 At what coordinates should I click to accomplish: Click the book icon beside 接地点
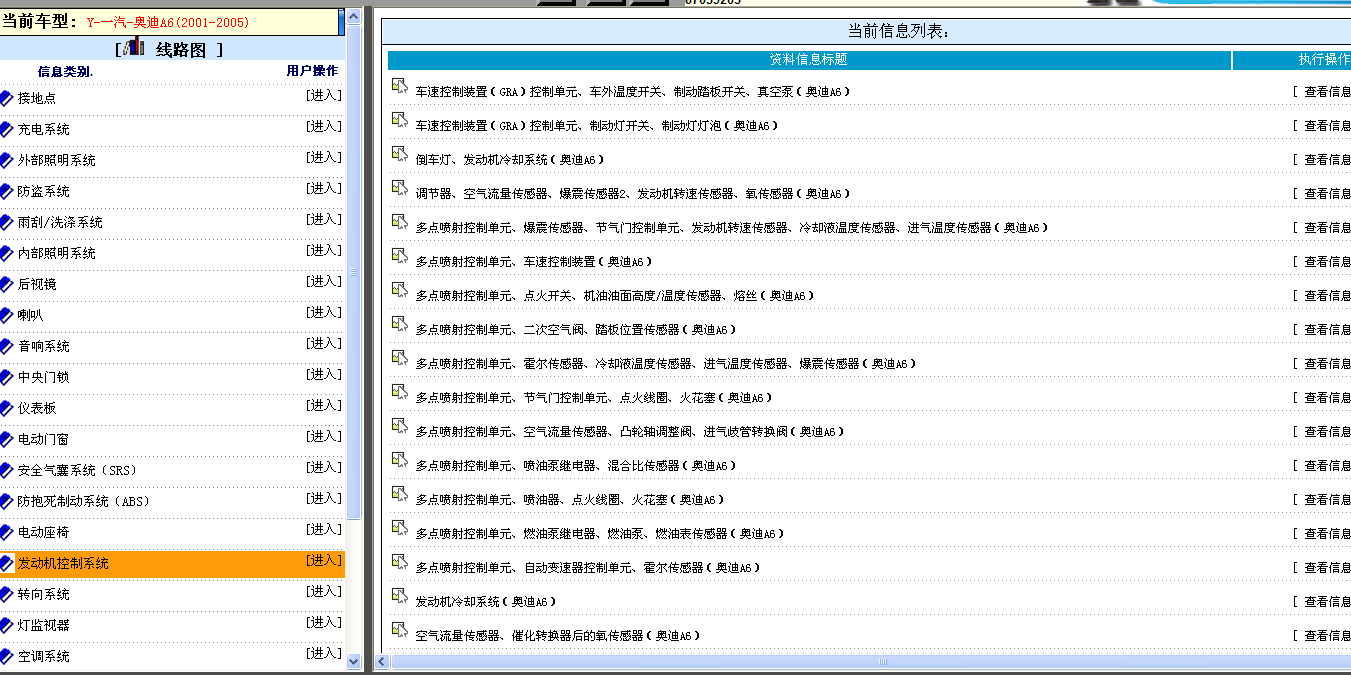[7, 98]
